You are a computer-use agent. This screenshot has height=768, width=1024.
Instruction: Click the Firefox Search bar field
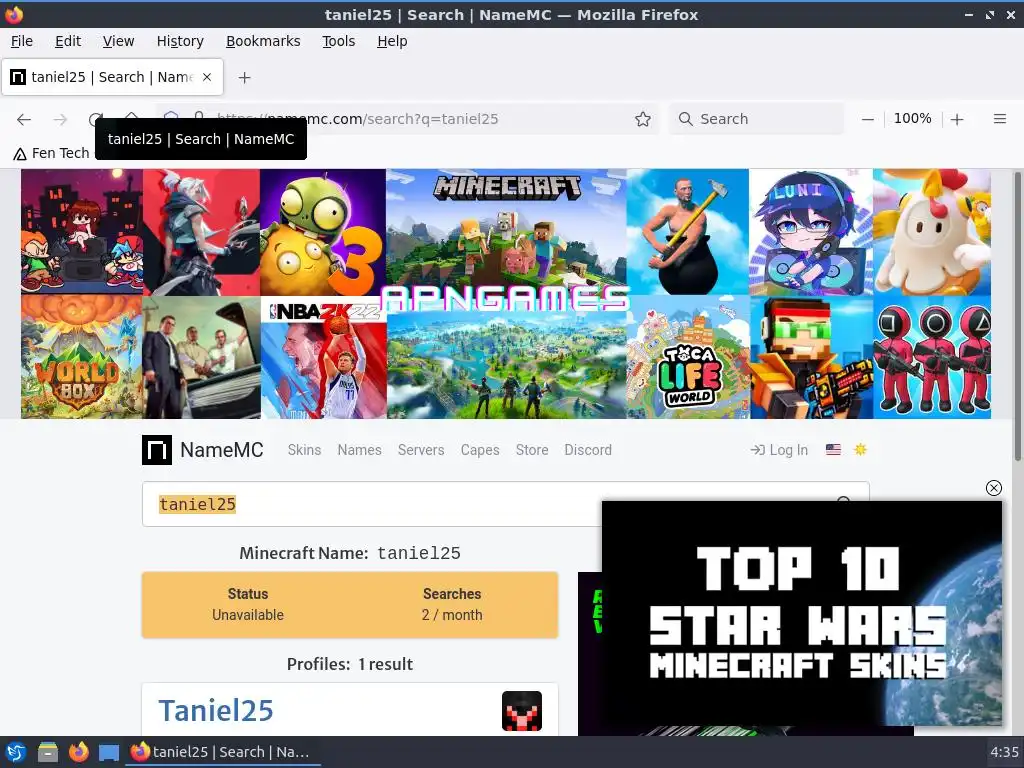pyautogui.click(x=756, y=119)
